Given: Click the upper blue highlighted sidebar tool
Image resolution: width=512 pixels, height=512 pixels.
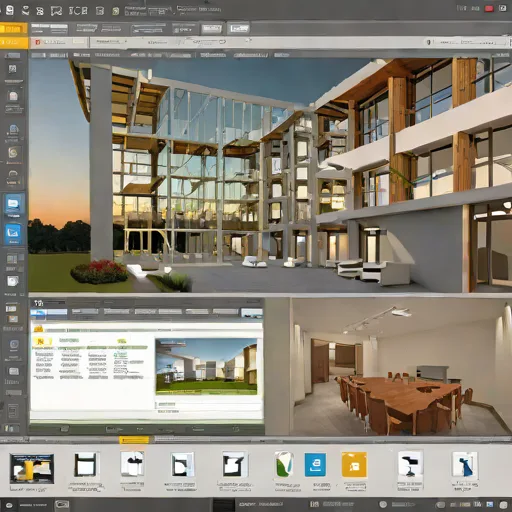Looking at the screenshot, I should (x=14, y=204).
